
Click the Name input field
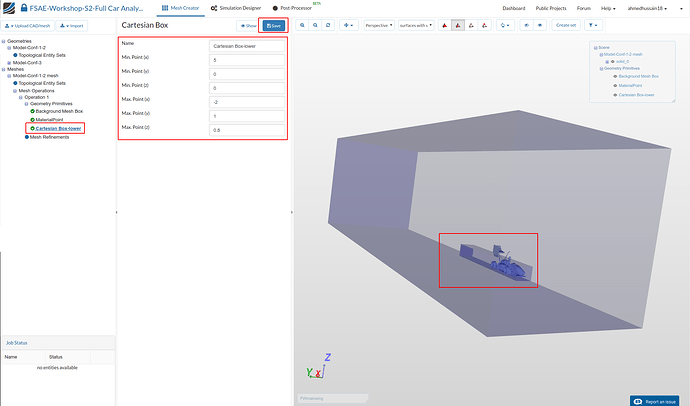(248, 45)
